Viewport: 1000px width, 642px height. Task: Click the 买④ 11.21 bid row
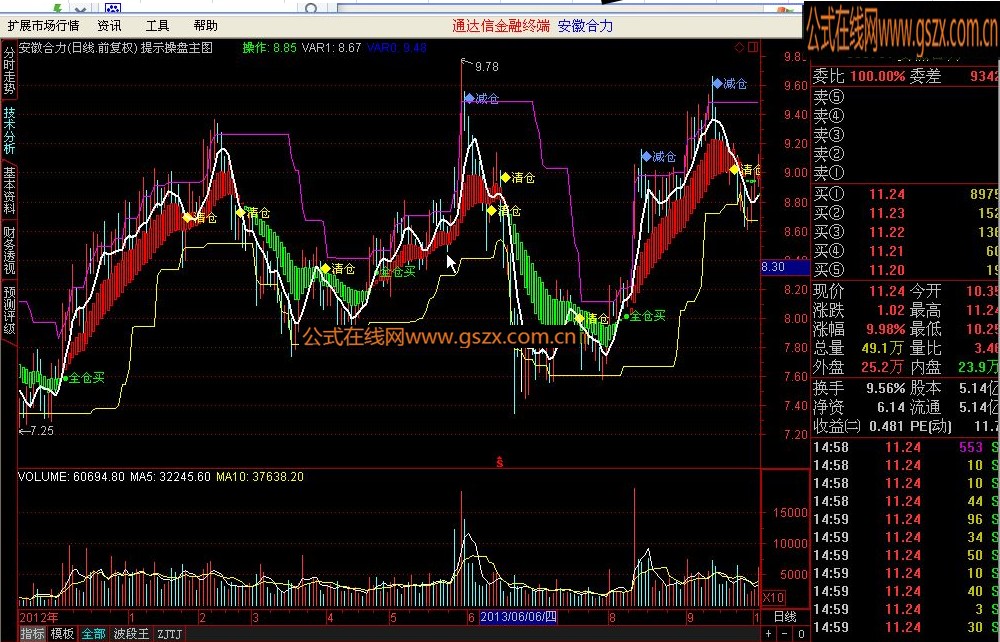pos(905,251)
